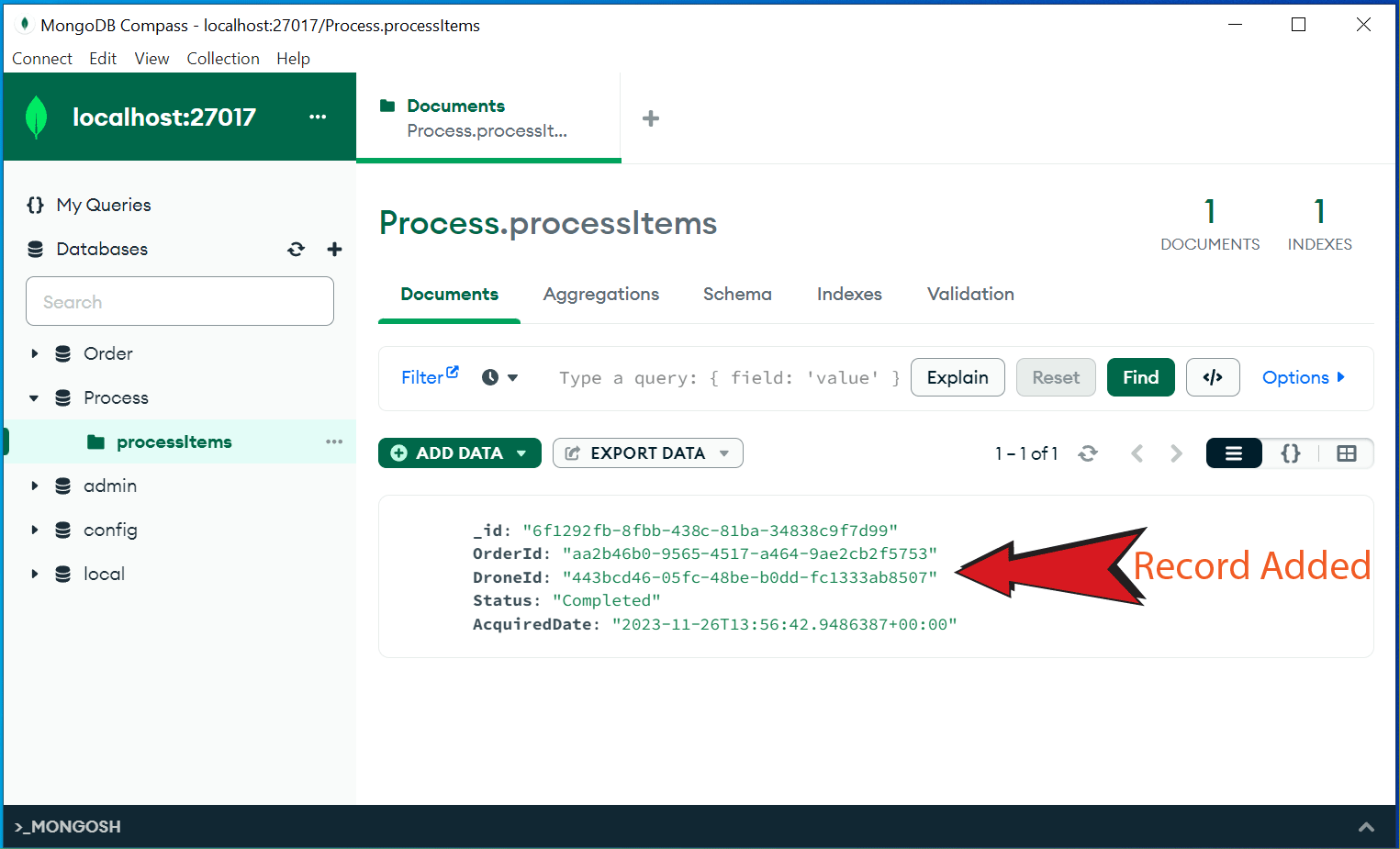Viewport: 1400px width, 849px height.
Task: Expand shell with chevron up icon
Action: click(1366, 827)
